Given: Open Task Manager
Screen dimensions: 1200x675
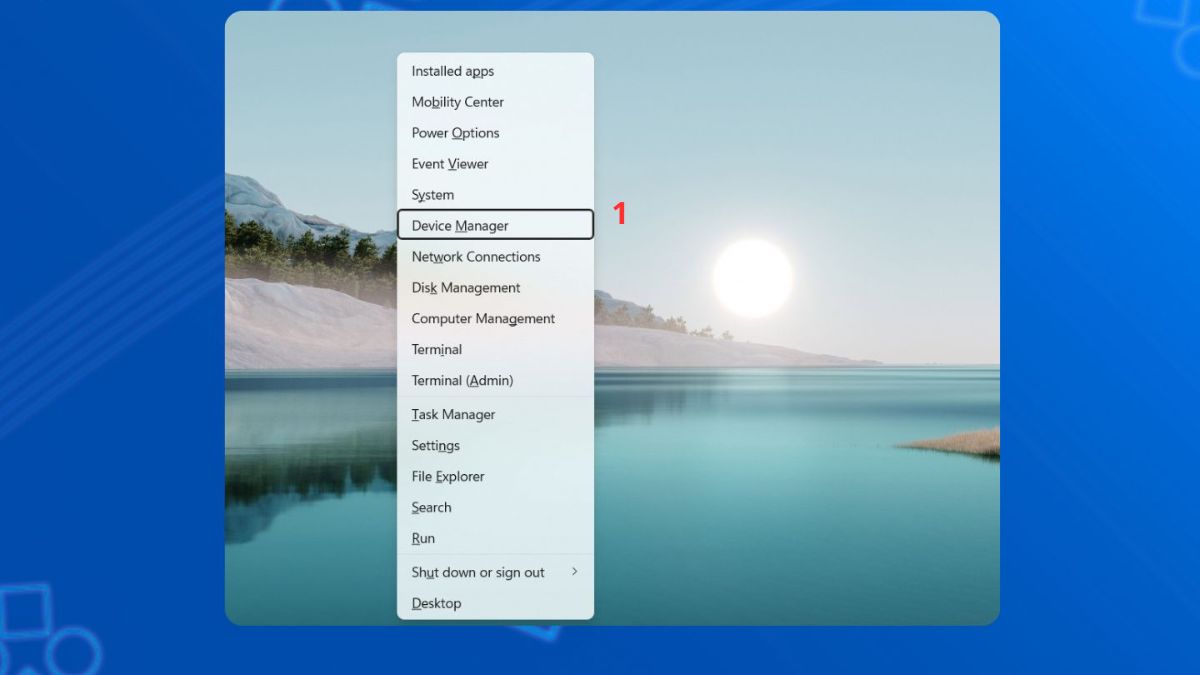Looking at the screenshot, I should [x=453, y=415].
